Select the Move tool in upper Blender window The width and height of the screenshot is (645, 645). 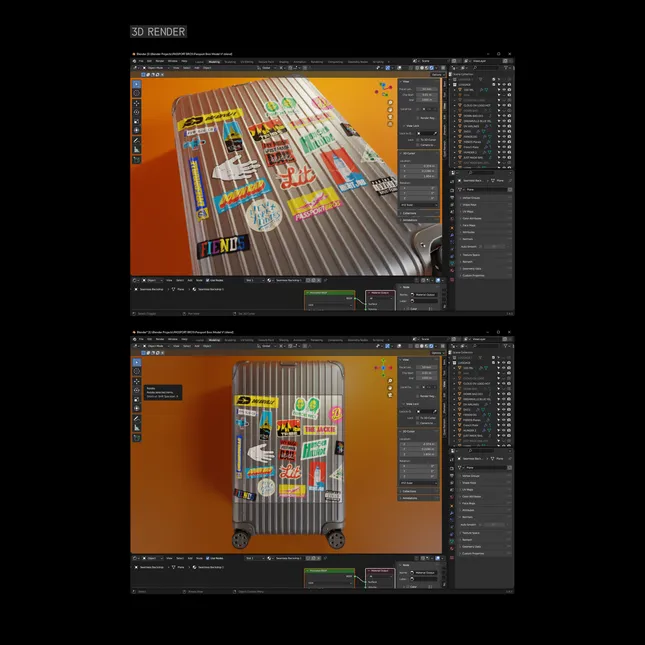pos(137,103)
